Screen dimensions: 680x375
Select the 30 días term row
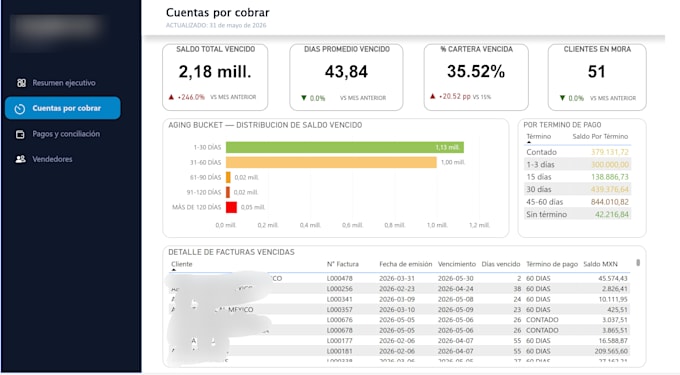(577, 189)
